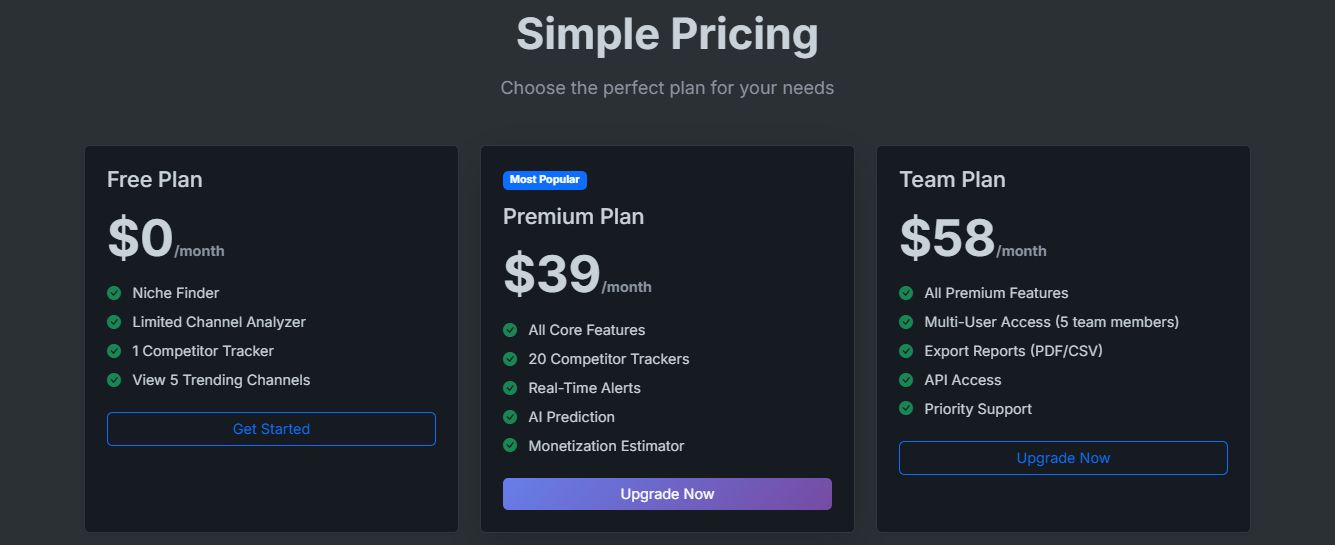Click the check icon beside Multi-User Access
Screen dimensions: 1335x545
click(906, 322)
